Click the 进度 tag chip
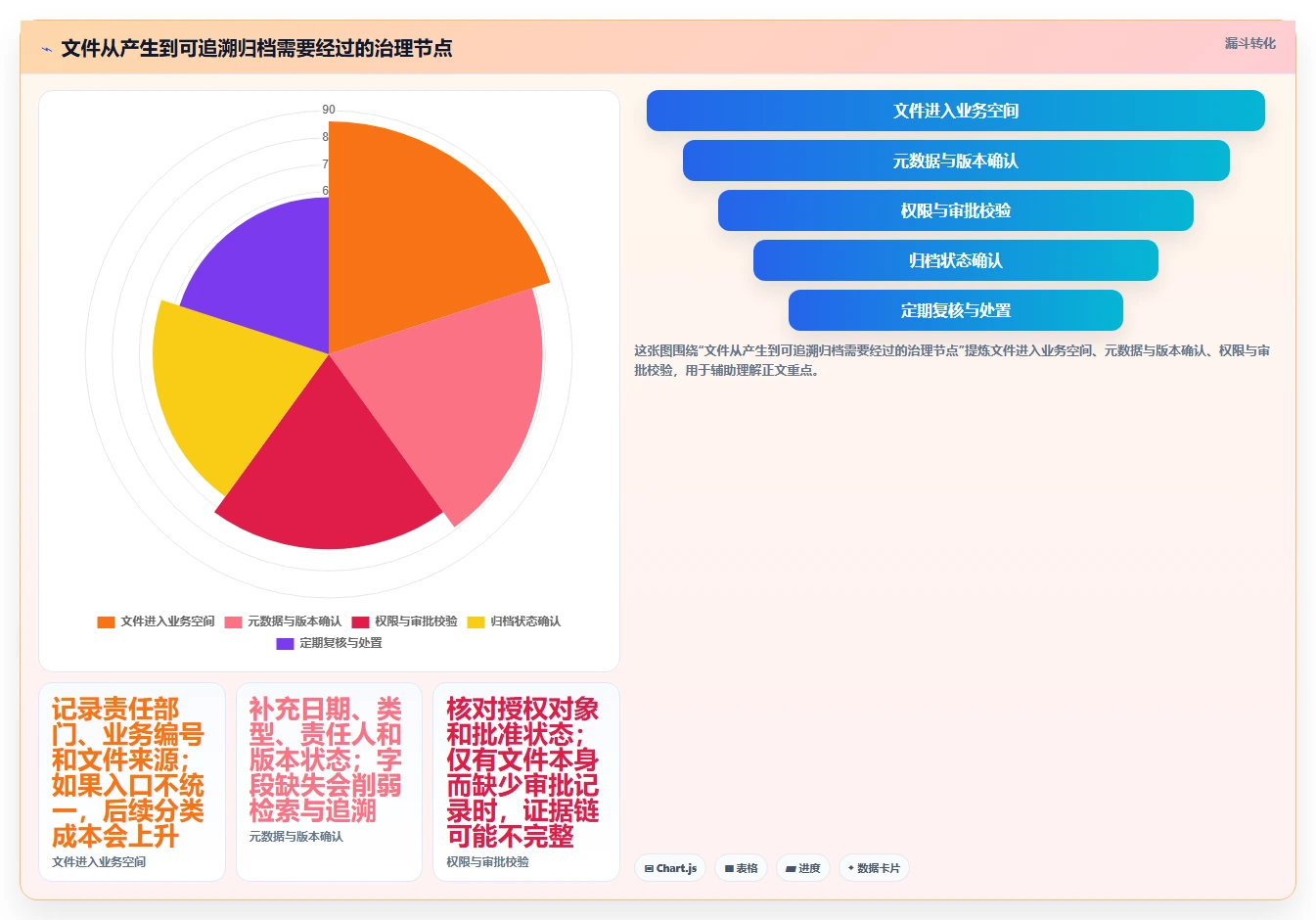1316x920 pixels. pos(803,868)
